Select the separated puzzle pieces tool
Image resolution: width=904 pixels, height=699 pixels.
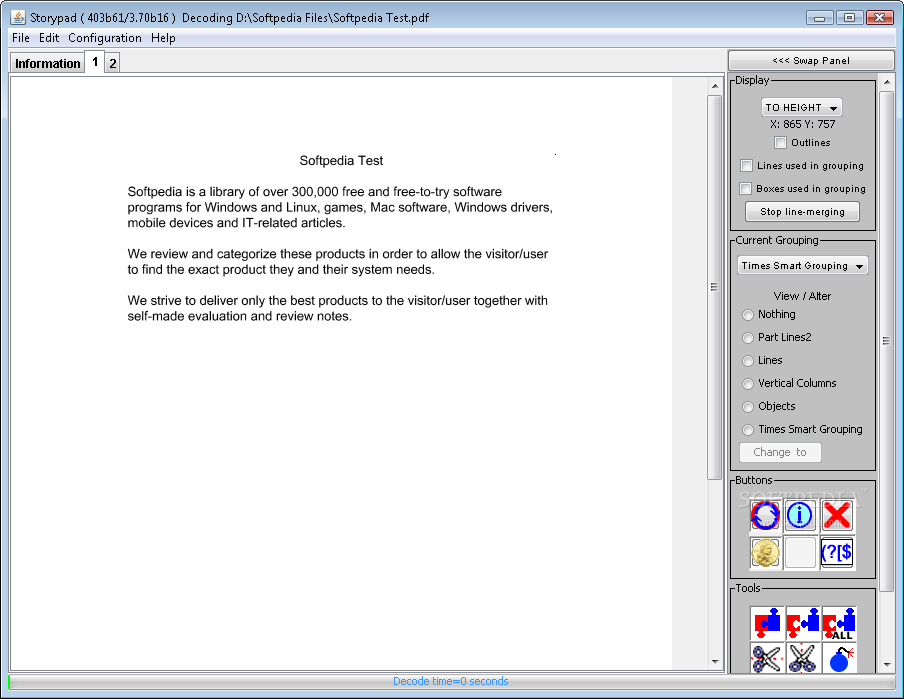coord(803,623)
